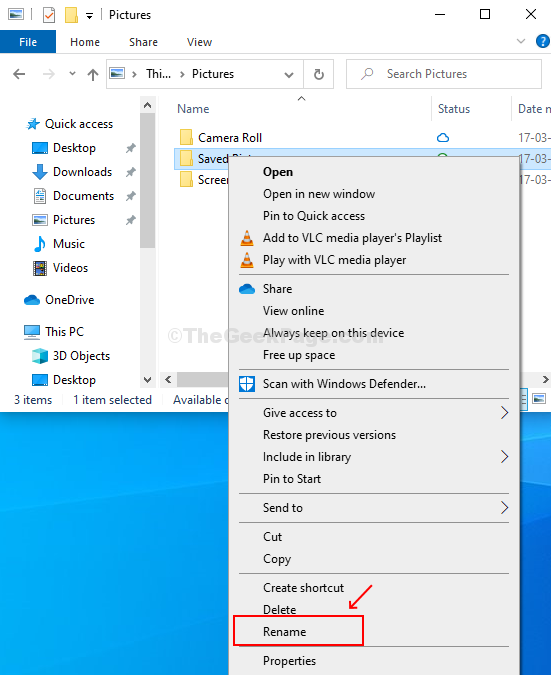
Task: Click the New folder icon in the title bar
Action: coord(71,15)
